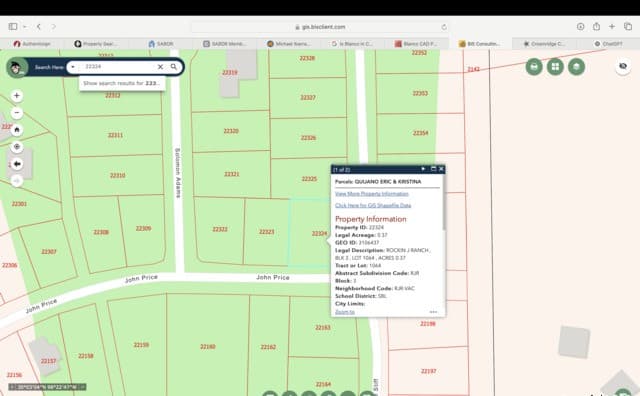Show next feature arrow in popup header

pyautogui.click(x=423, y=169)
